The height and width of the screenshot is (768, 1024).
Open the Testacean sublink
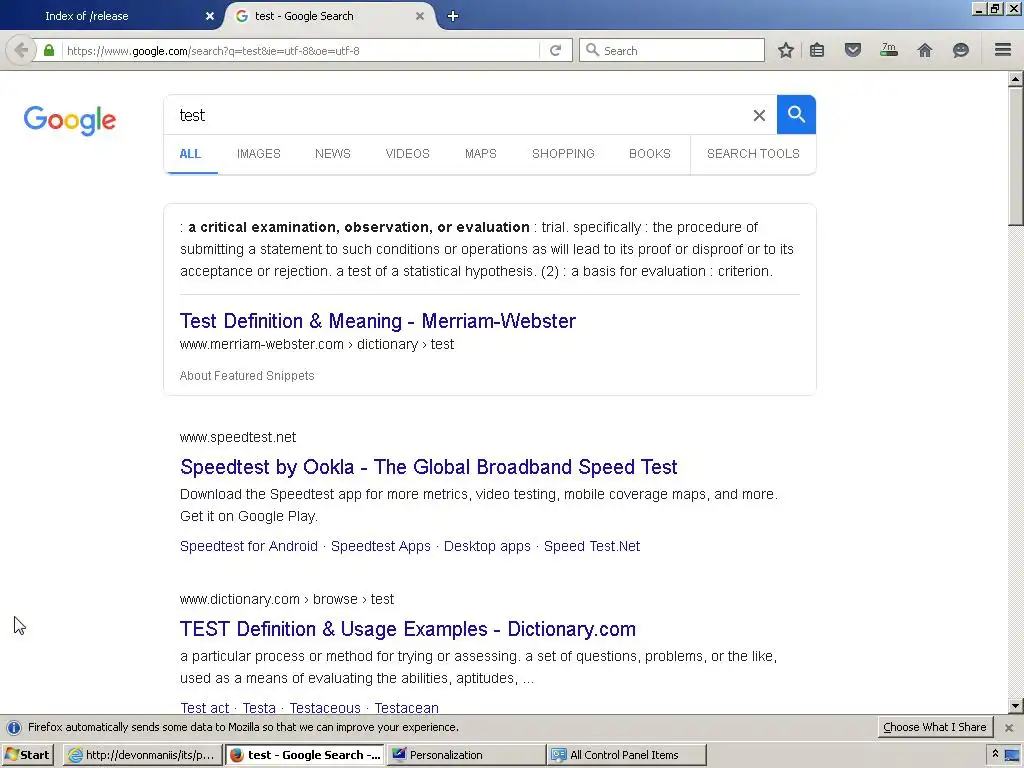pyautogui.click(x=406, y=708)
